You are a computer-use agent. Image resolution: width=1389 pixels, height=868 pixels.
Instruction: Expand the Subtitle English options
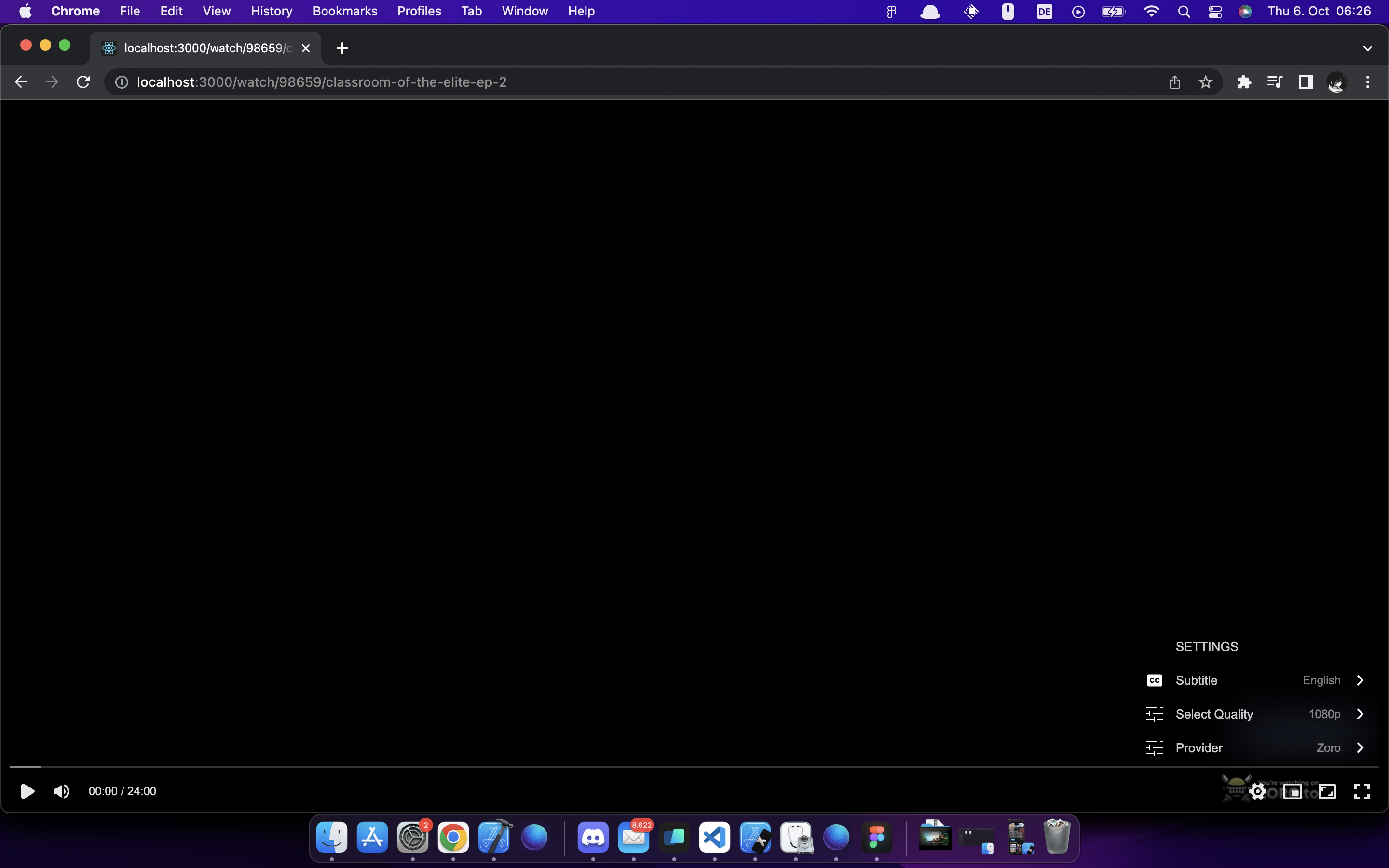(x=1256, y=680)
